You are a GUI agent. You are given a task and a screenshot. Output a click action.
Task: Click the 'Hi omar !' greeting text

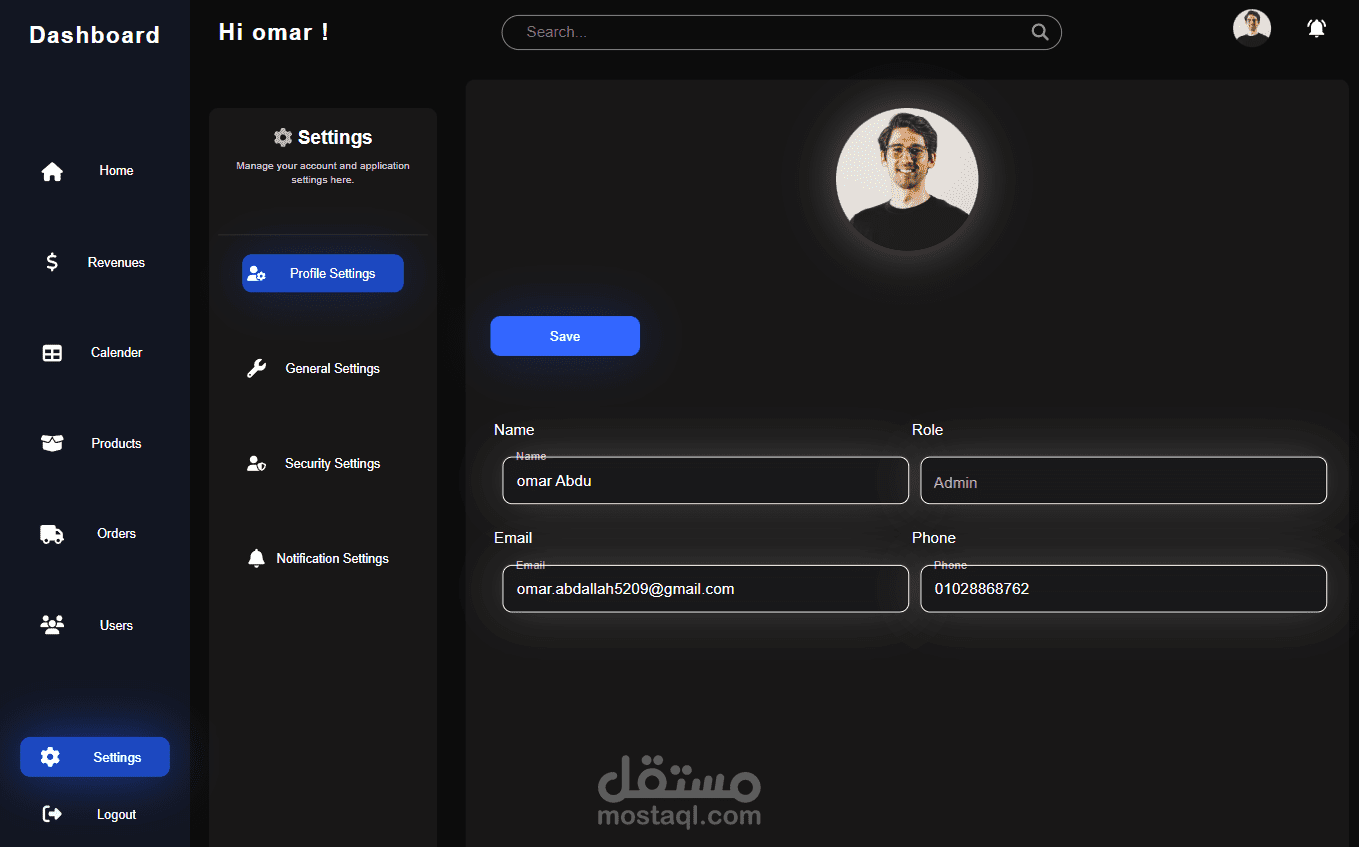click(274, 32)
